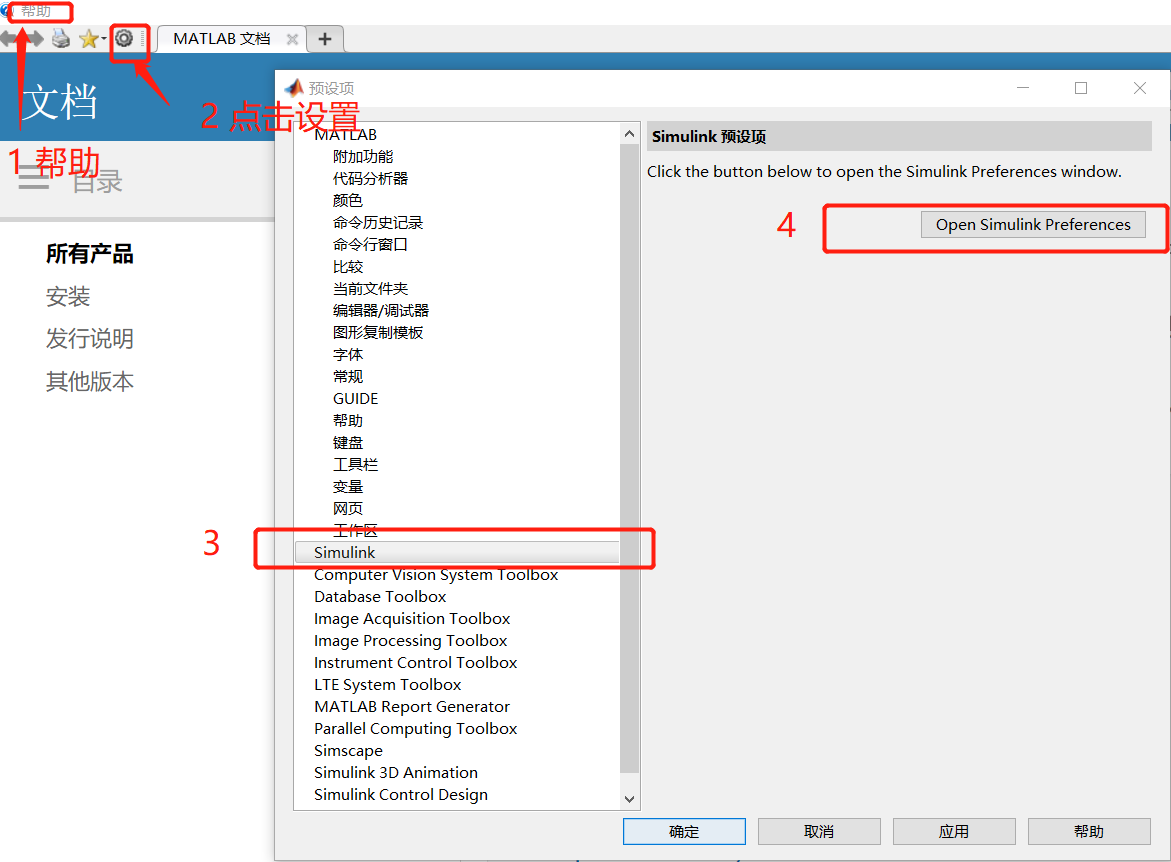Select Parallel Computing Toolbox entry

click(x=415, y=729)
